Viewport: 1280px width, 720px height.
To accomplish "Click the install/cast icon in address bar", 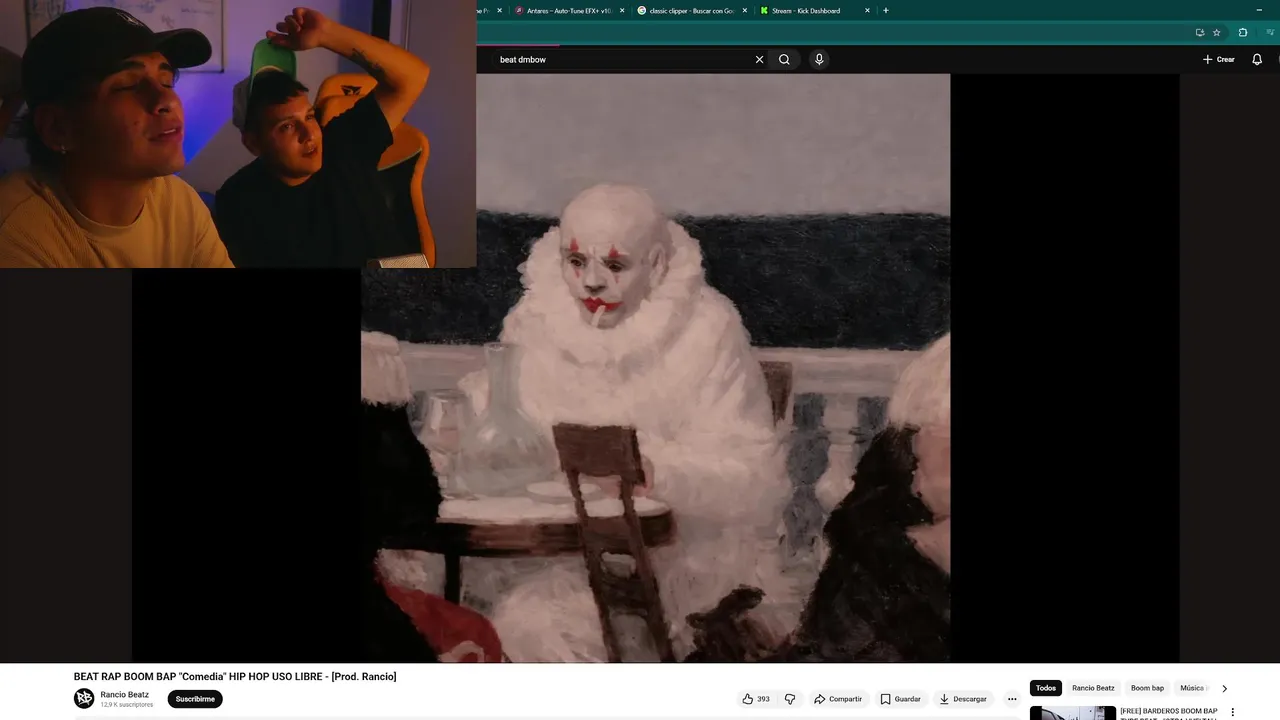I will [1200, 32].
